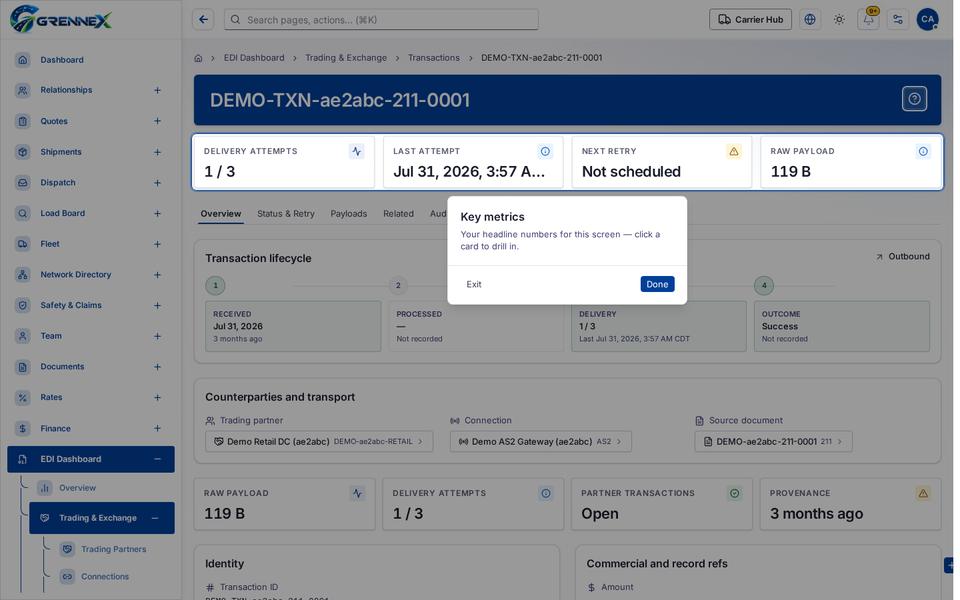
Task: Click the Shipments sidebar icon
Action: coord(23,152)
